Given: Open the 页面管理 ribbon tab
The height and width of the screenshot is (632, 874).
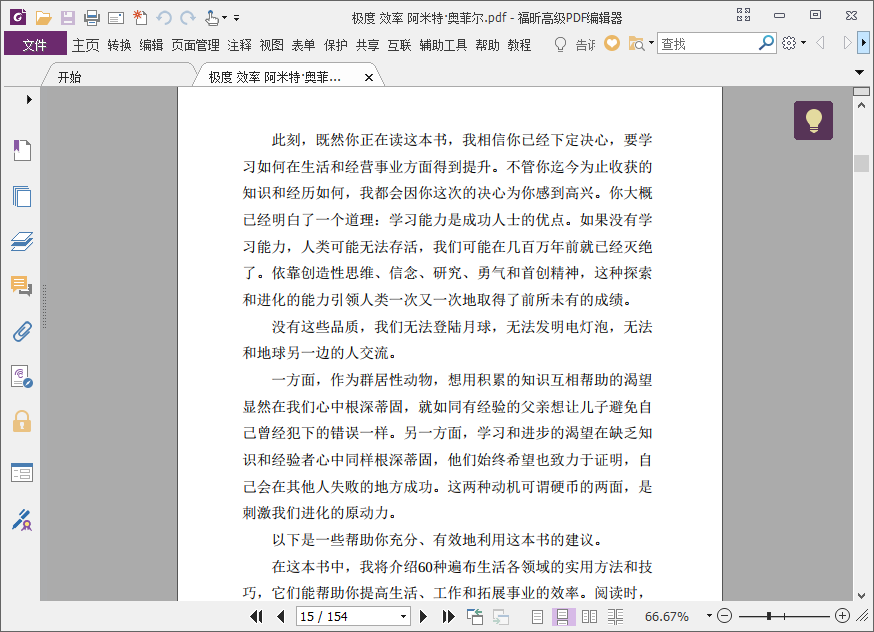Looking at the screenshot, I should click(x=195, y=45).
